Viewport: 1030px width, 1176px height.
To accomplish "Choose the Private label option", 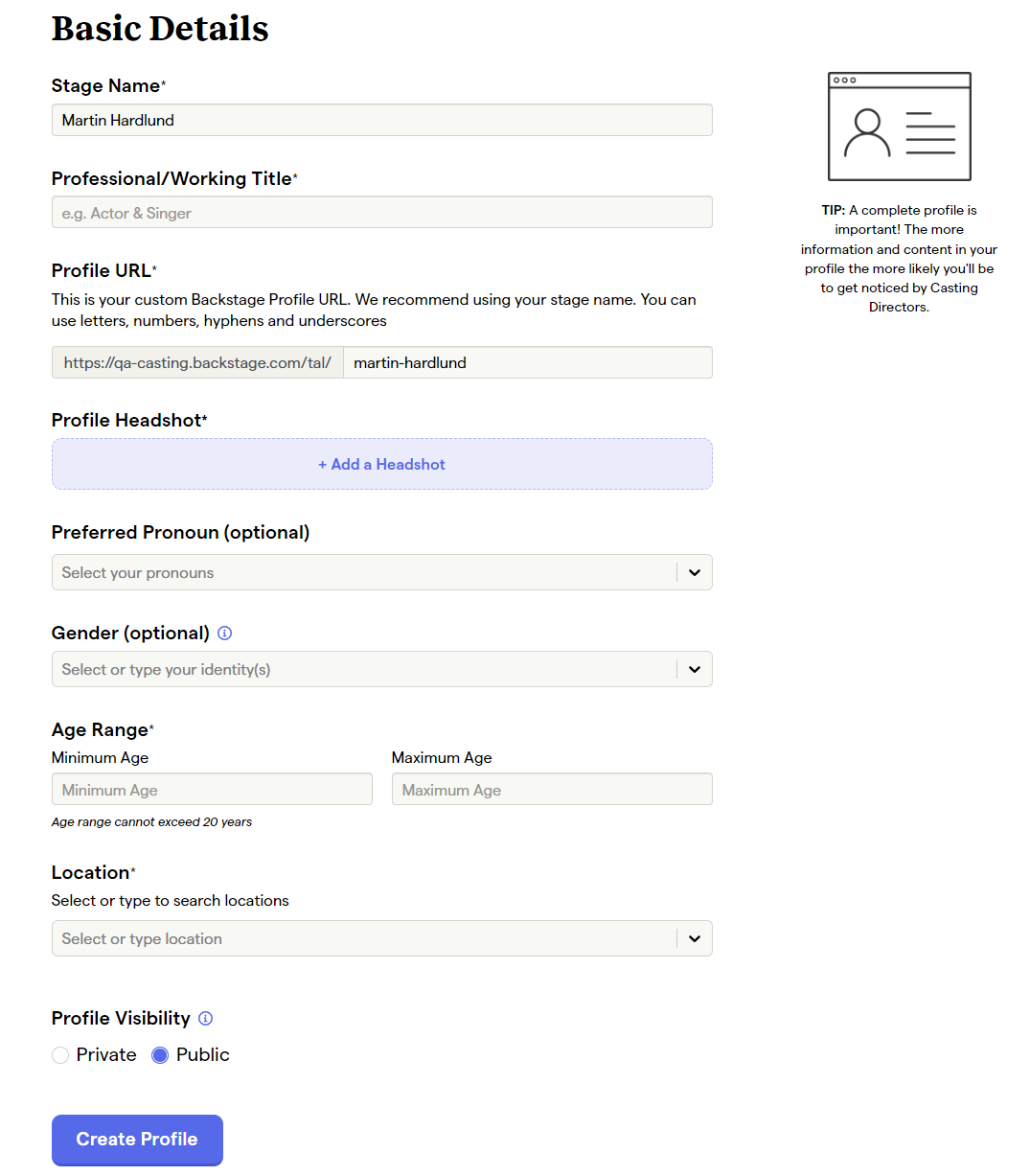I will [x=106, y=1055].
